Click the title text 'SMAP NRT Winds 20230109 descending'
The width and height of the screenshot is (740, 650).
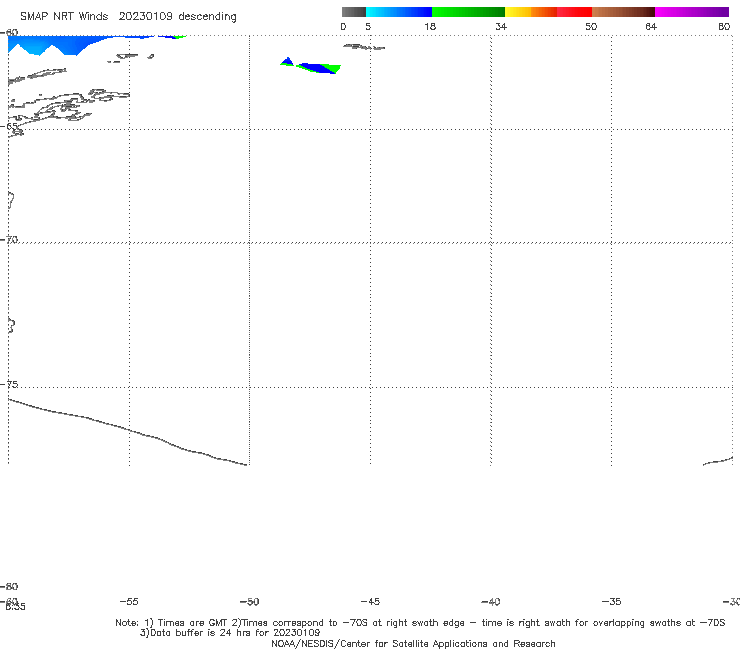coord(128,17)
